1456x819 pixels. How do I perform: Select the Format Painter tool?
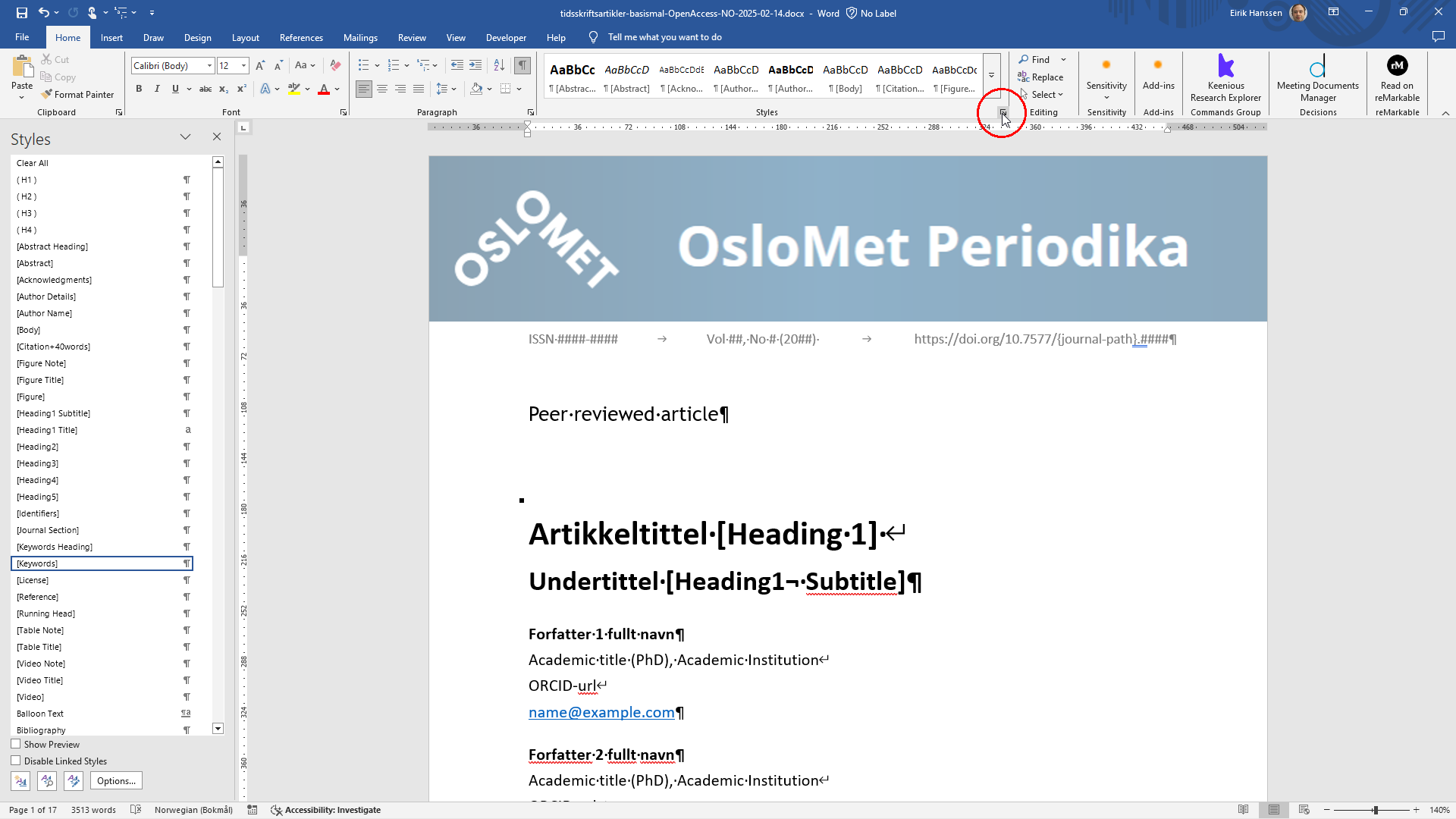(x=78, y=94)
